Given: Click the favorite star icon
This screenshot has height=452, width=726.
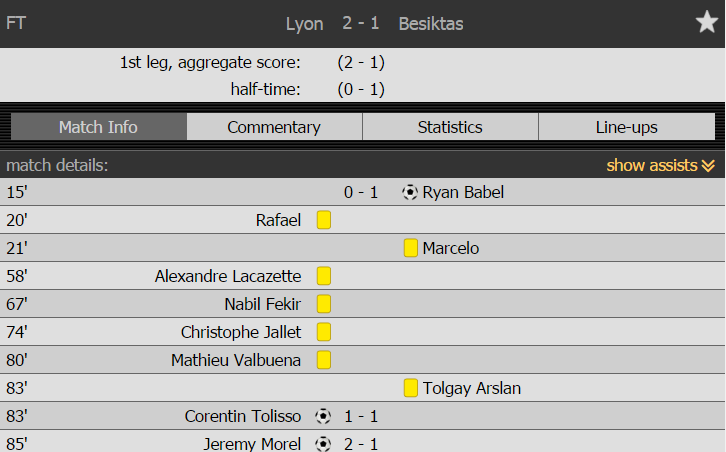Looking at the screenshot, I should tap(707, 22).
